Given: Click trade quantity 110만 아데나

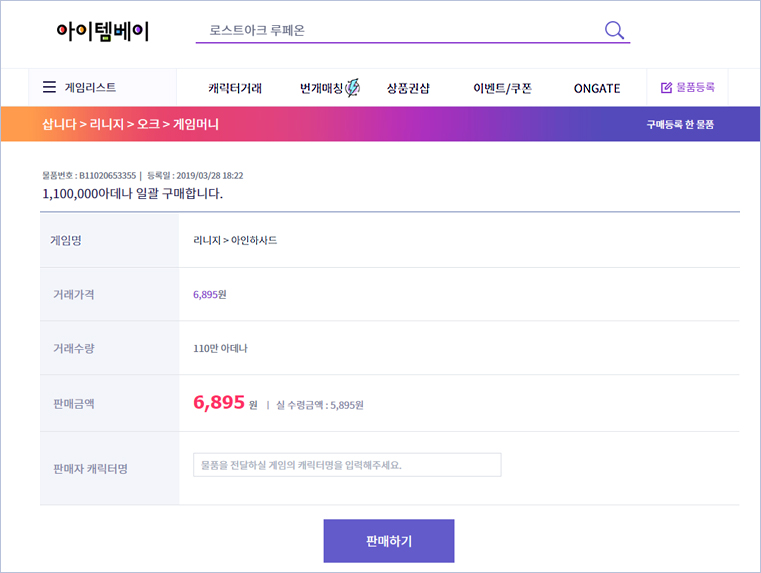Looking at the screenshot, I should (220, 348).
